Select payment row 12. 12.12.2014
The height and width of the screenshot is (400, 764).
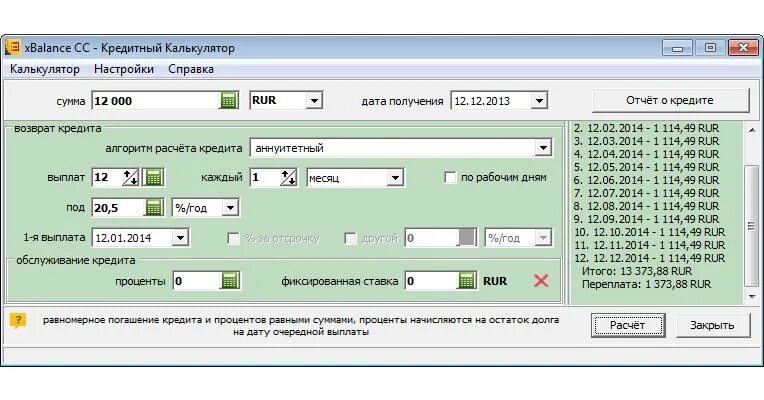click(649, 258)
